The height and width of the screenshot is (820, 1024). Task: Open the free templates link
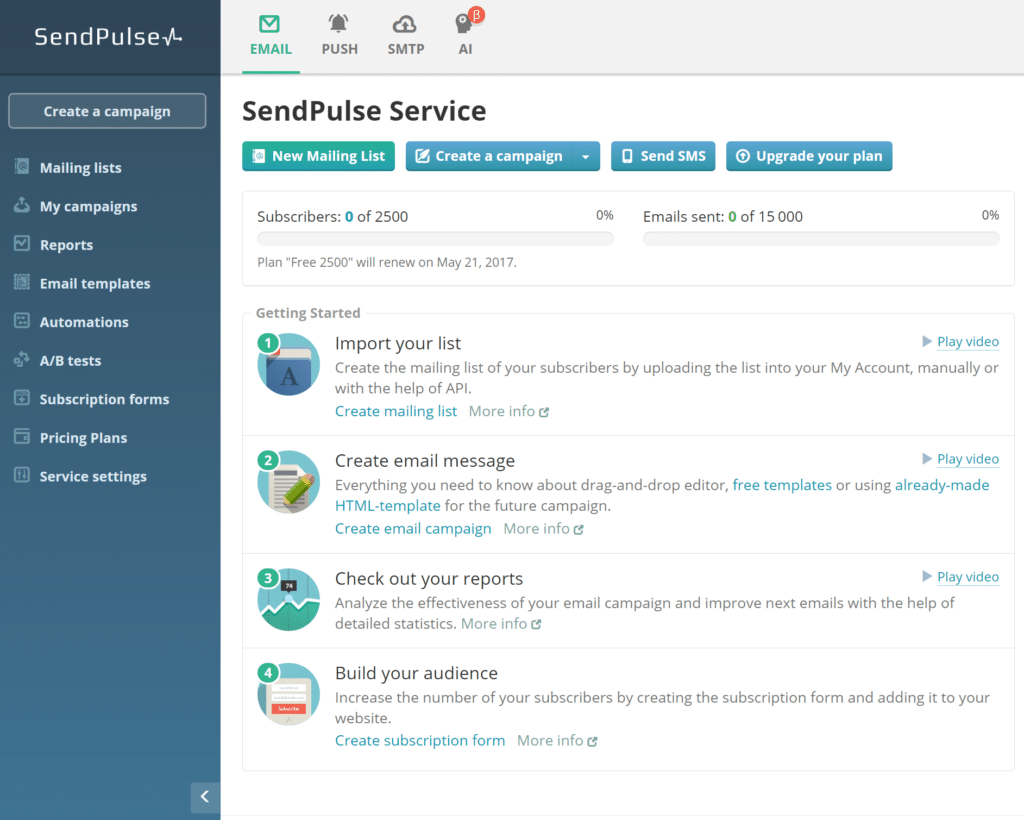pos(782,484)
